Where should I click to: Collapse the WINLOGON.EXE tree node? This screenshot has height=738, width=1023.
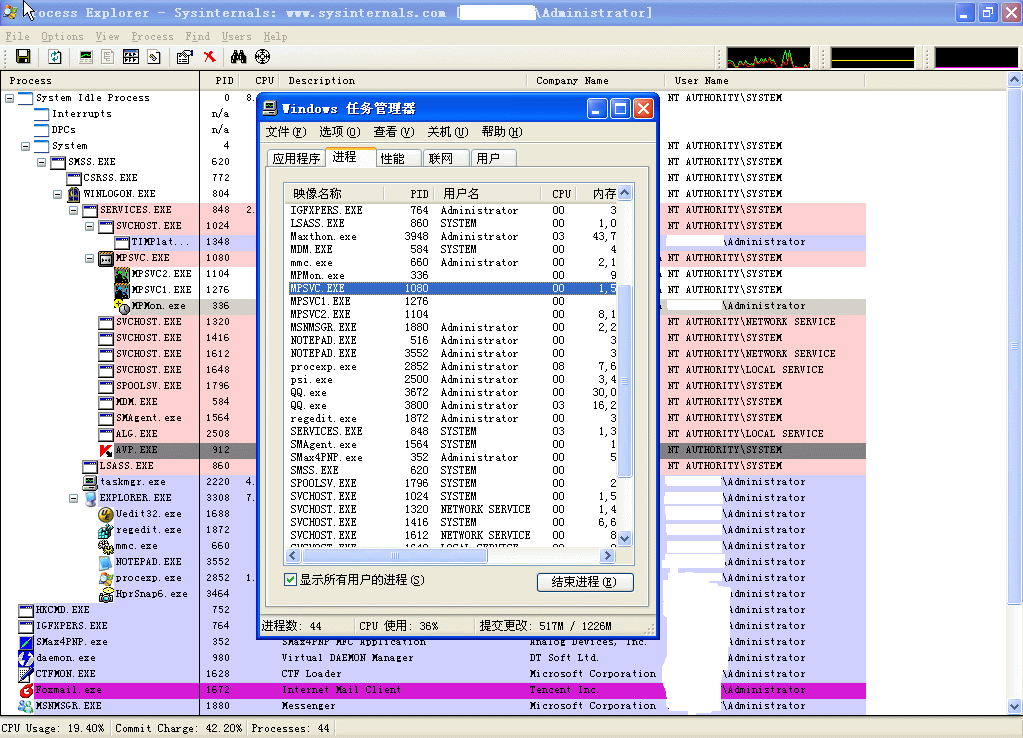(x=57, y=194)
